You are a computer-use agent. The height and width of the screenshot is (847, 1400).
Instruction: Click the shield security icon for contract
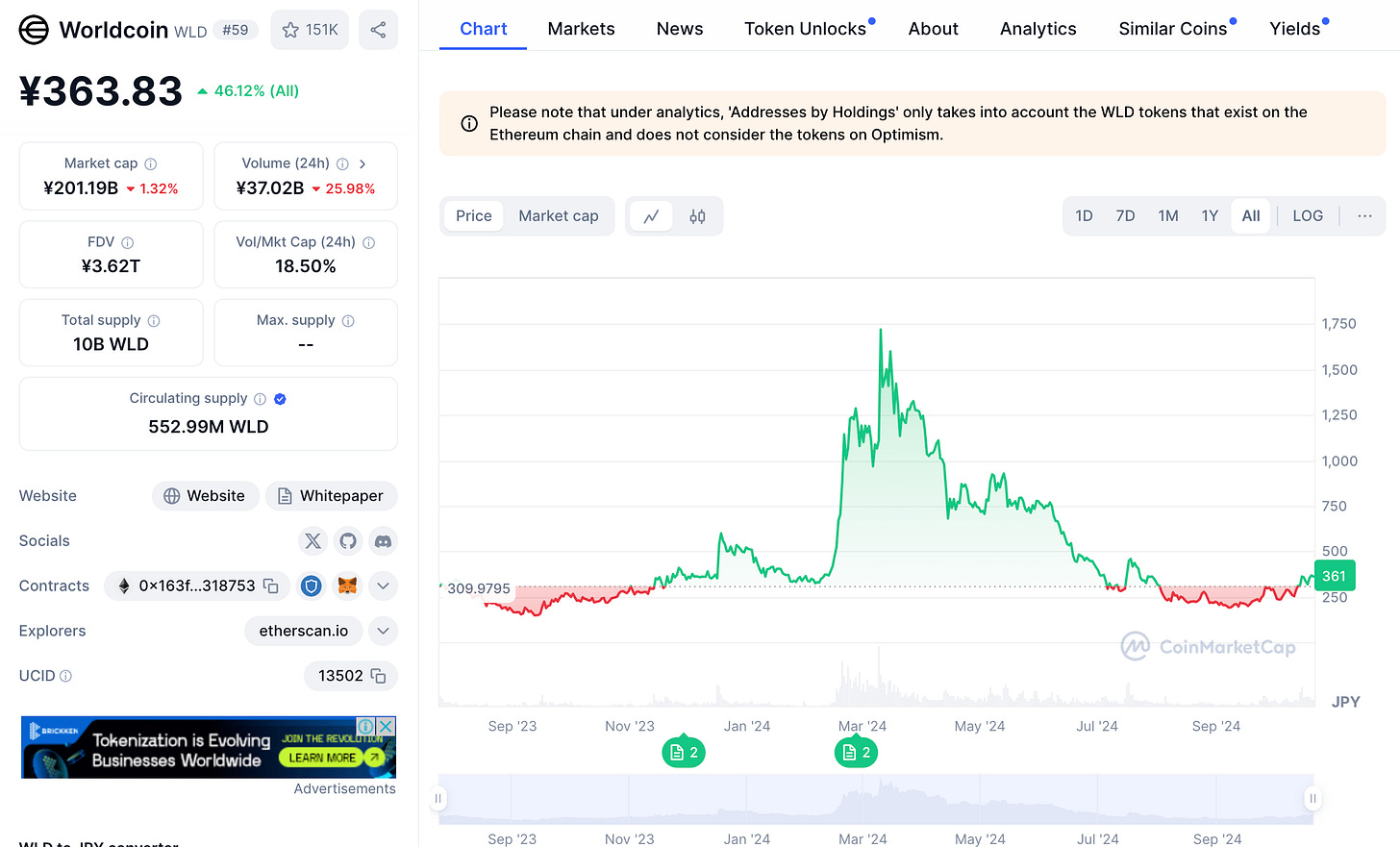312,585
